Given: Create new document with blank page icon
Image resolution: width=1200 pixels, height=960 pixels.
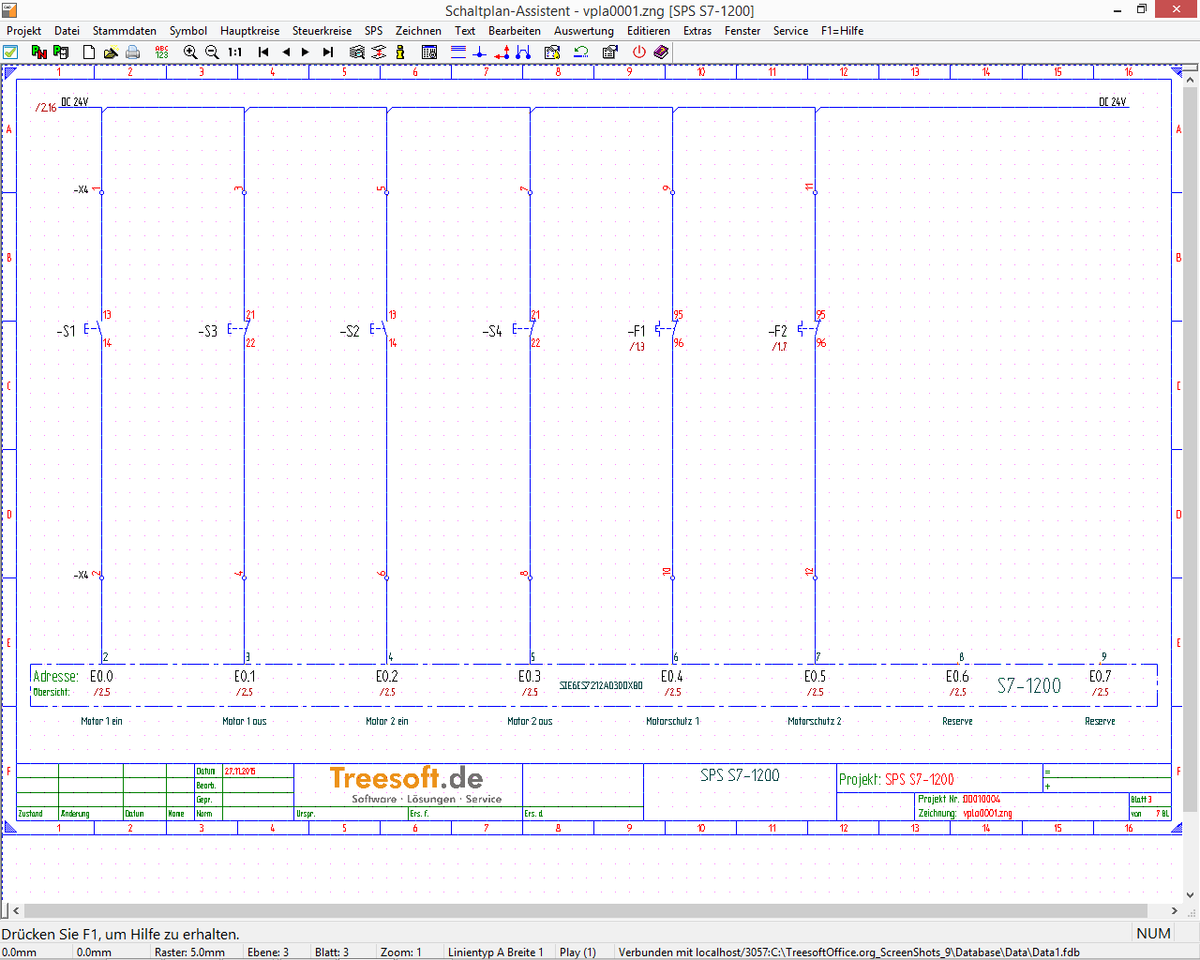Looking at the screenshot, I should (x=88, y=51).
